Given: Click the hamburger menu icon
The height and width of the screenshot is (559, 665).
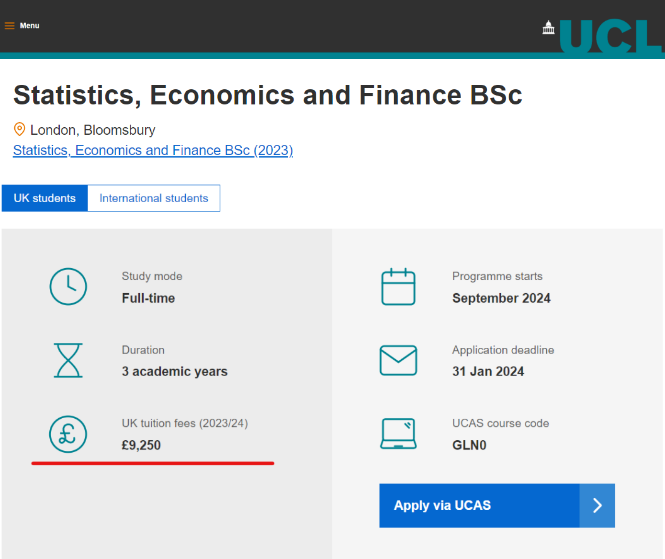Looking at the screenshot, I should click(x=10, y=26).
